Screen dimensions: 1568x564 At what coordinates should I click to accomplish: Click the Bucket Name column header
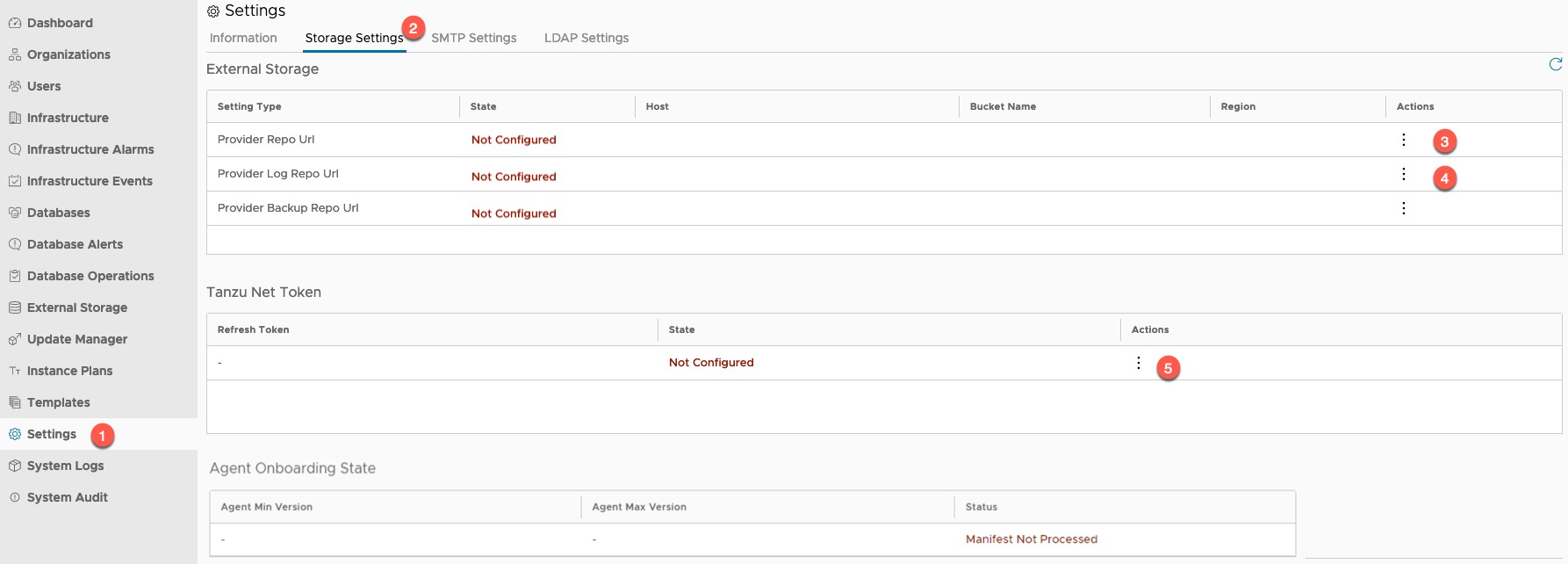click(1003, 106)
